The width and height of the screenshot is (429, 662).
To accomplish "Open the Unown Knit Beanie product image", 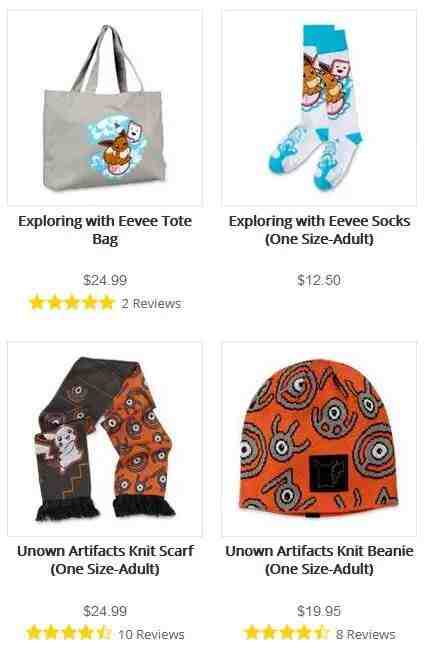I will point(319,439).
